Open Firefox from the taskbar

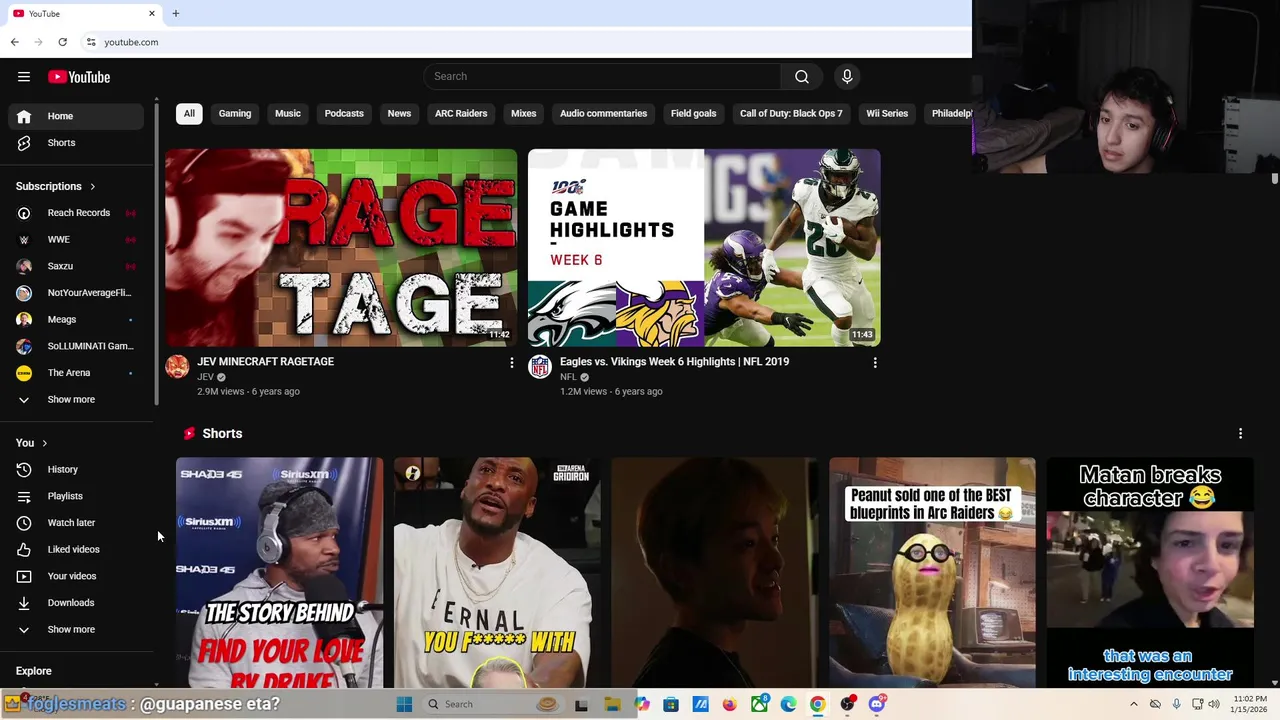click(729, 704)
